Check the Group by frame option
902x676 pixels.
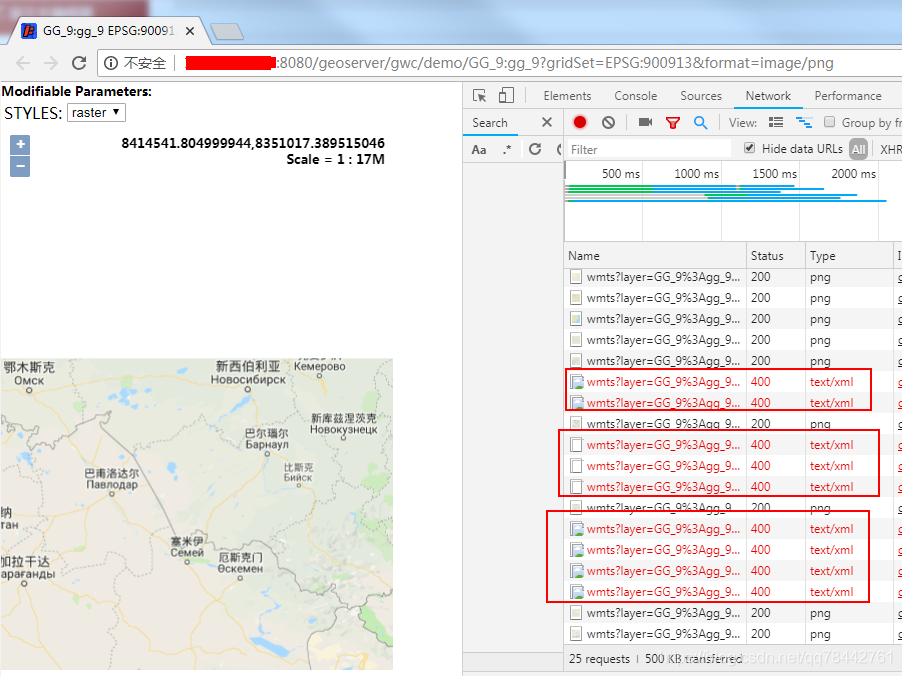pos(829,122)
